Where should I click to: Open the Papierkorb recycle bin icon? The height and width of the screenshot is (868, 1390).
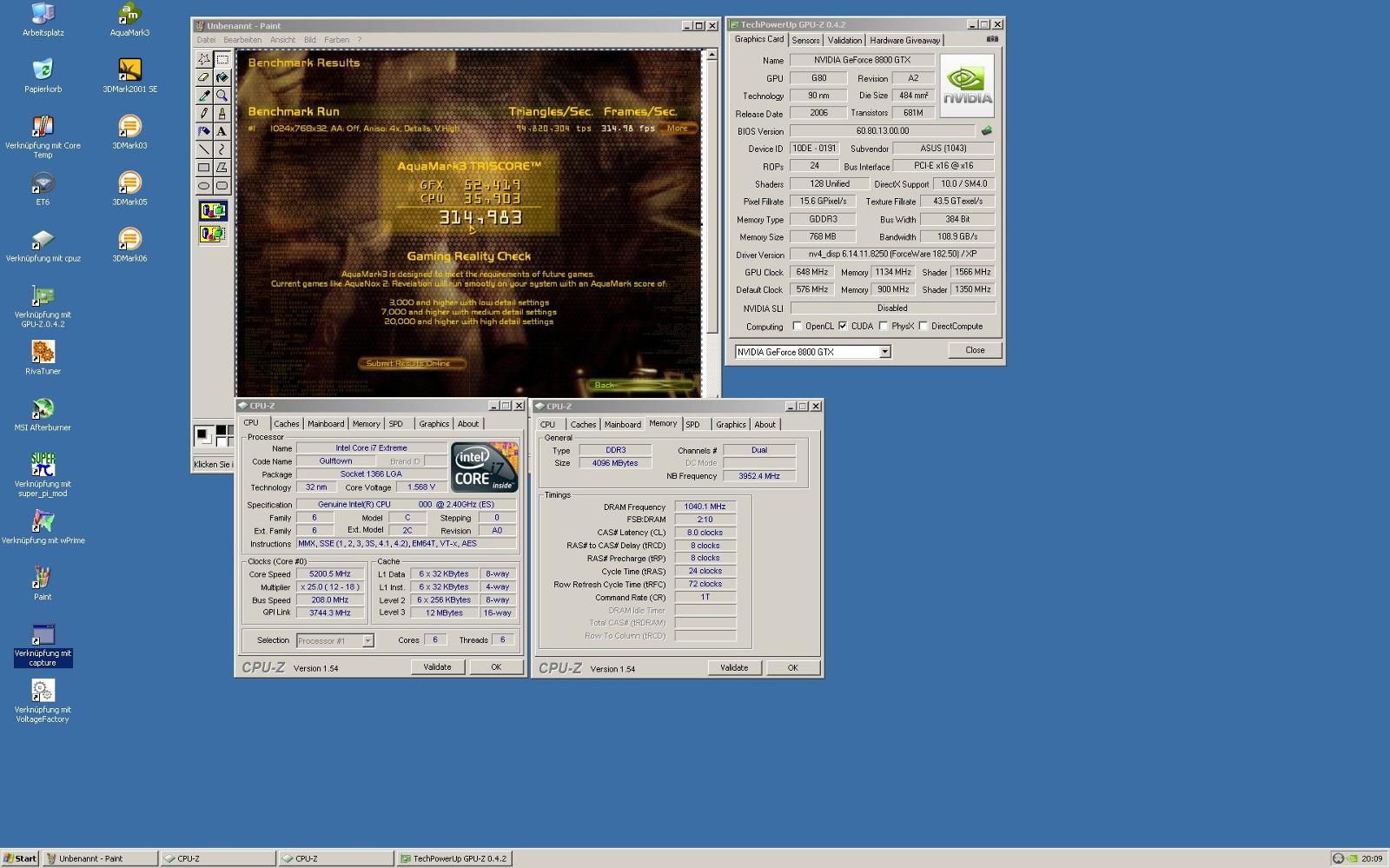(x=43, y=76)
